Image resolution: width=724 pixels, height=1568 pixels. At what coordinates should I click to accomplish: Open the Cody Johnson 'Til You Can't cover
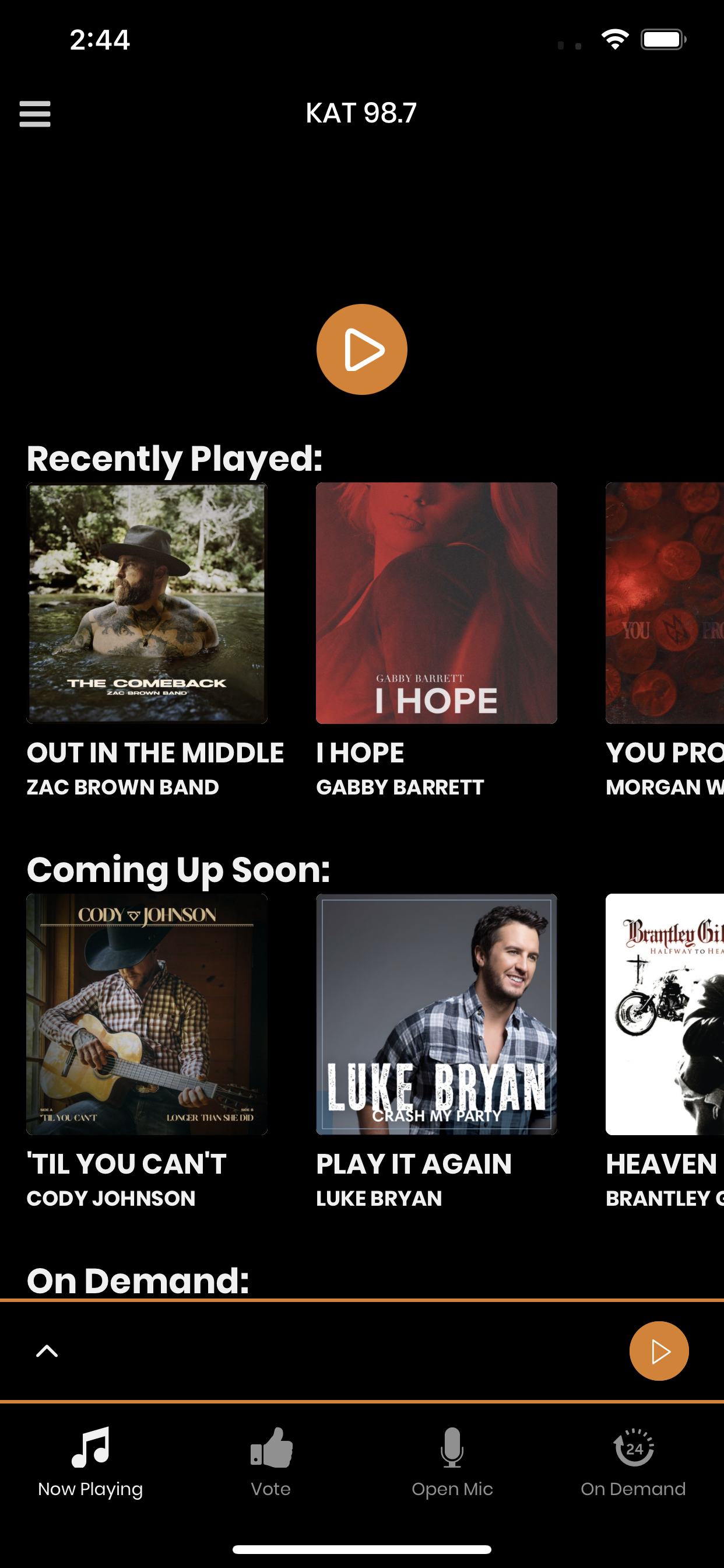pyautogui.click(x=147, y=1014)
